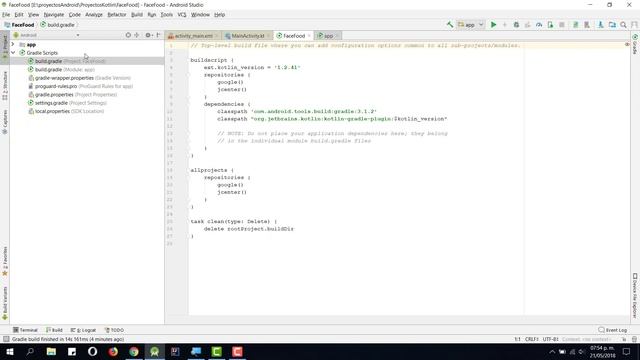The width and height of the screenshot is (640, 360).
Task: Switch to MainActivity.kt editor tab
Action: pos(247,36)
